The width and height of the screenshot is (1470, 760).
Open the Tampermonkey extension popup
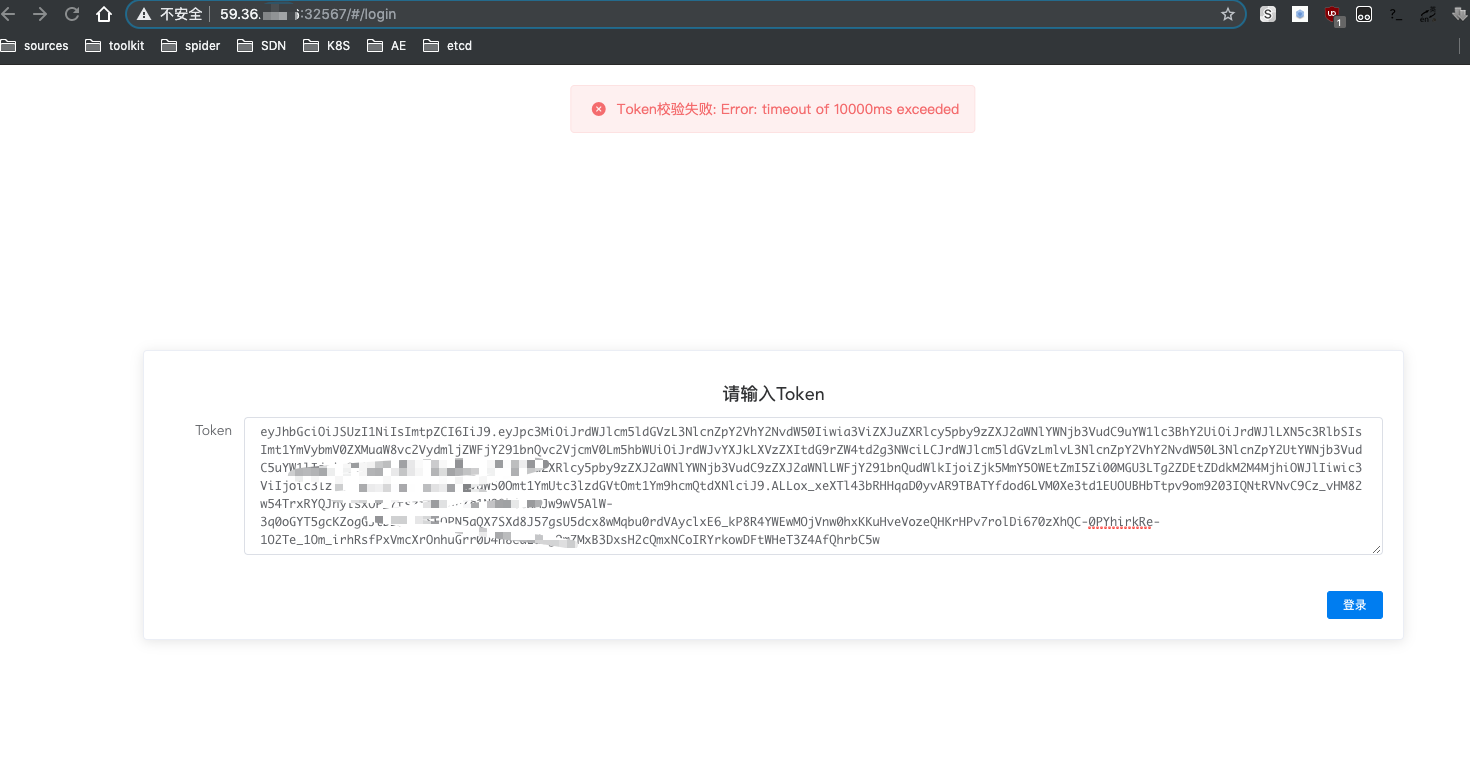(x=1363, y=14)
